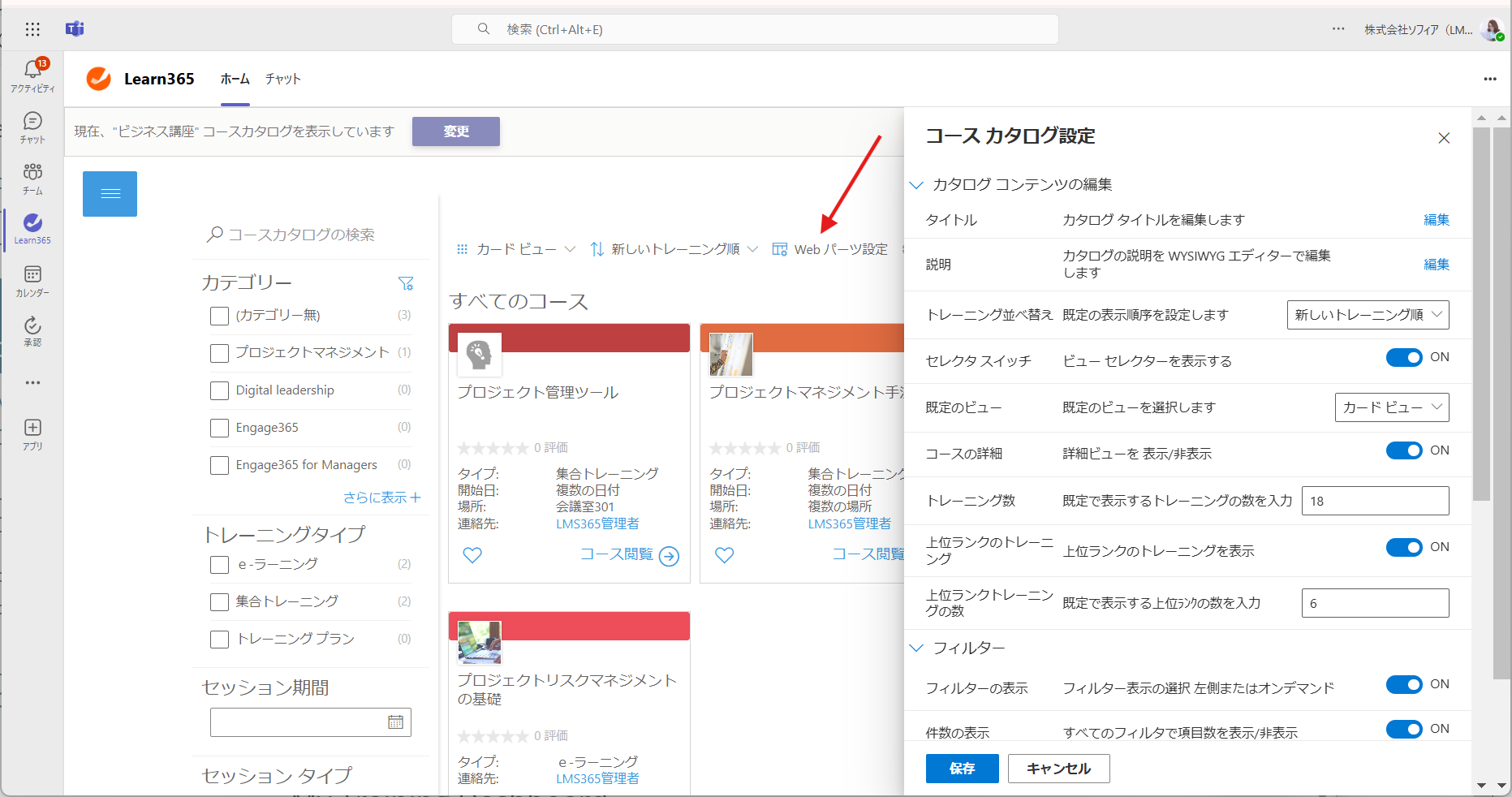This screenshot has width=1512, height=797.
Task: Click 編集 link for タイトル
Action: click(x=1437, y=220)
